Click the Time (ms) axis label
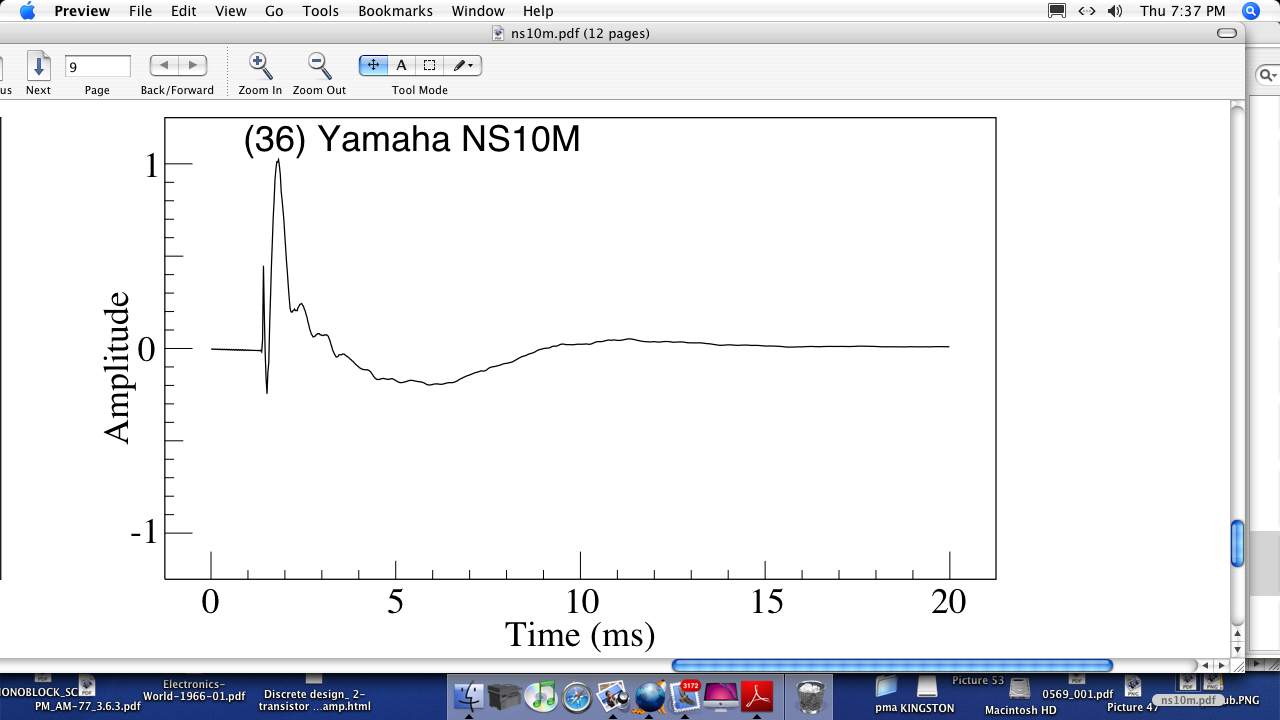Viewport: 1280px width, 720px height. [580, 634]
